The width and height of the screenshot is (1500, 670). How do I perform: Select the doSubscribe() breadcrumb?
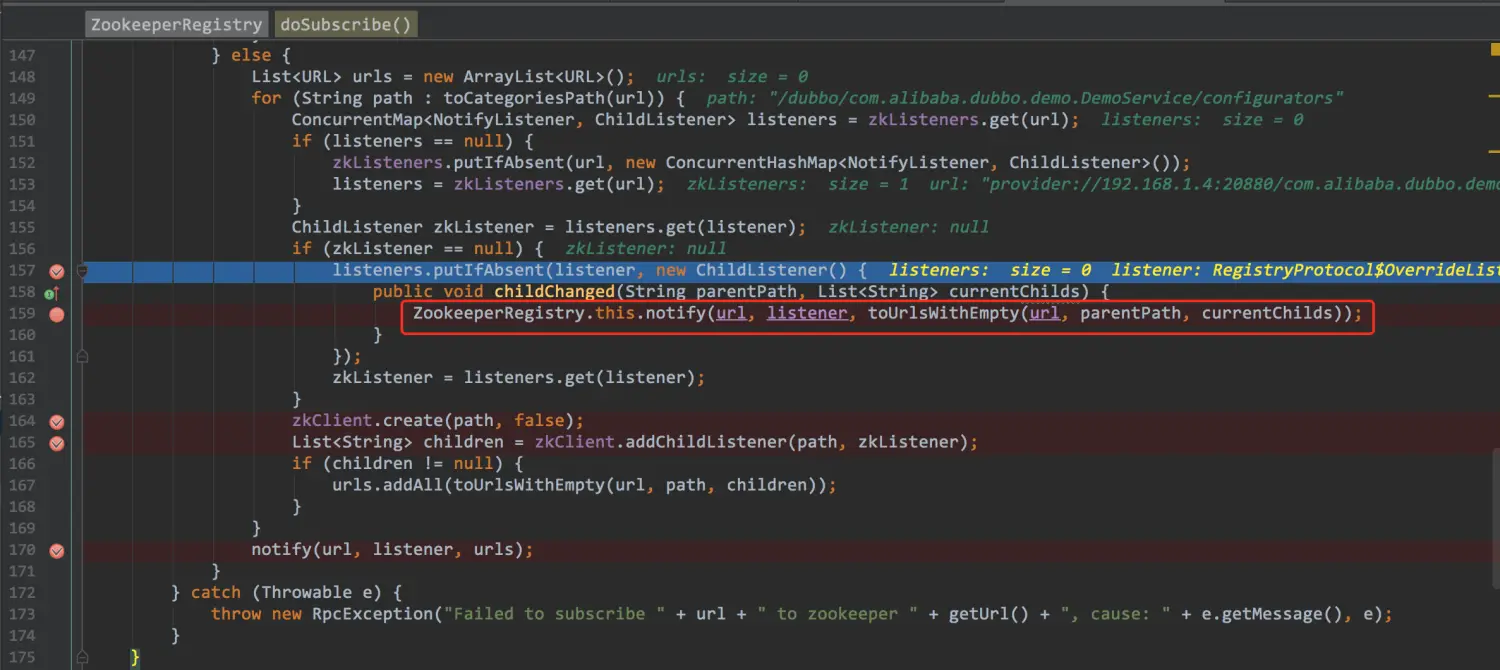pyautogui.click(x=345, y=24)
